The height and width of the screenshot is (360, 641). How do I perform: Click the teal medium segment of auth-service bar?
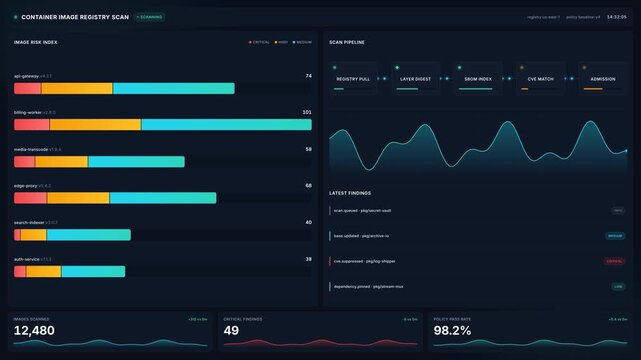[x=93, y=271]
